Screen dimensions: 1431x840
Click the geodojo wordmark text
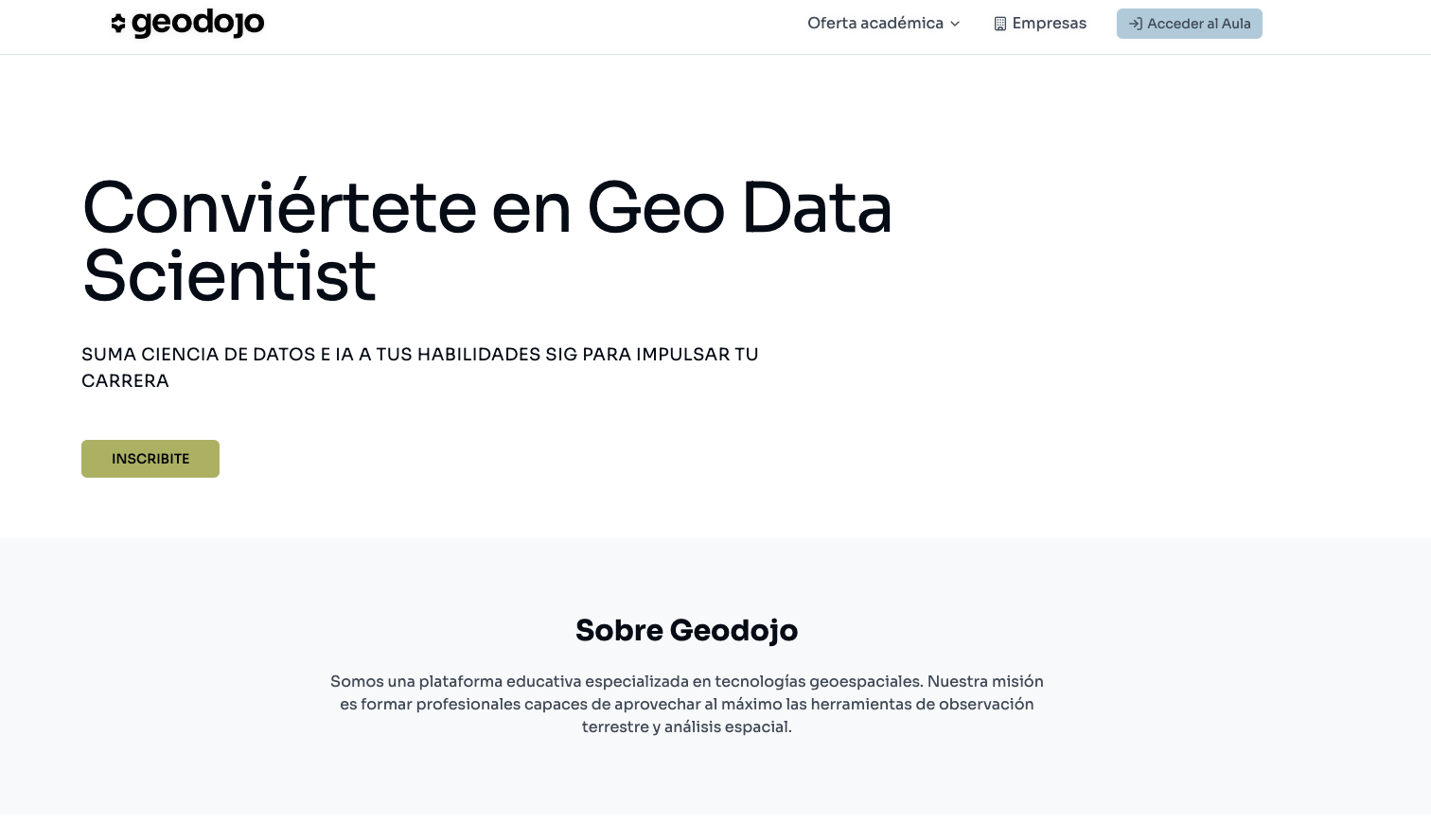click(198, 23)
